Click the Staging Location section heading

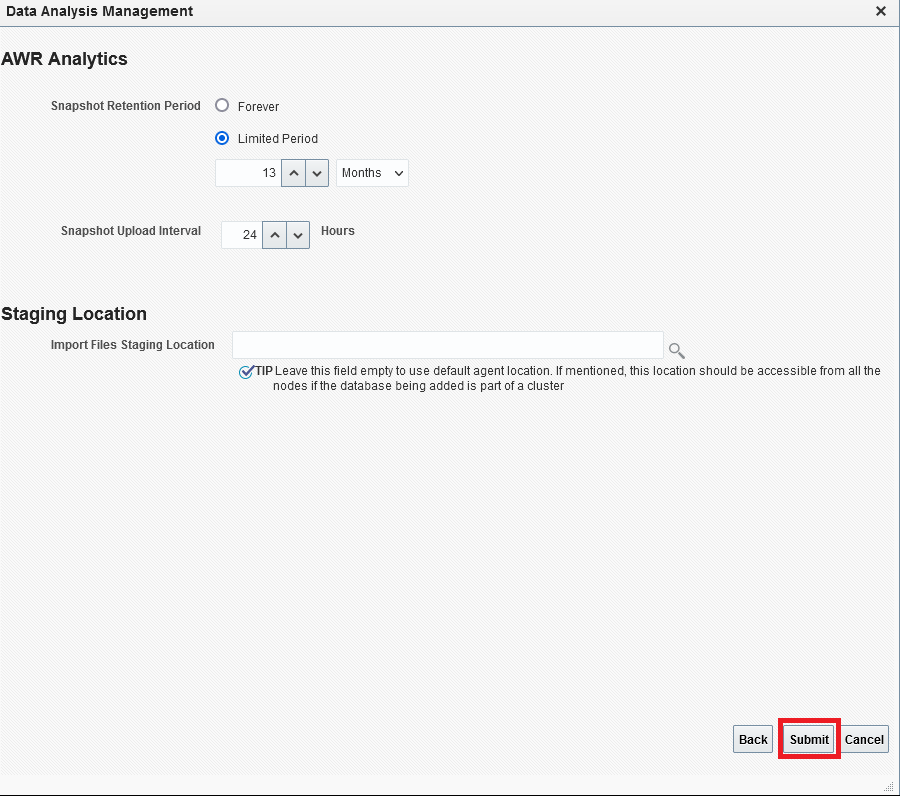[74, 314]
